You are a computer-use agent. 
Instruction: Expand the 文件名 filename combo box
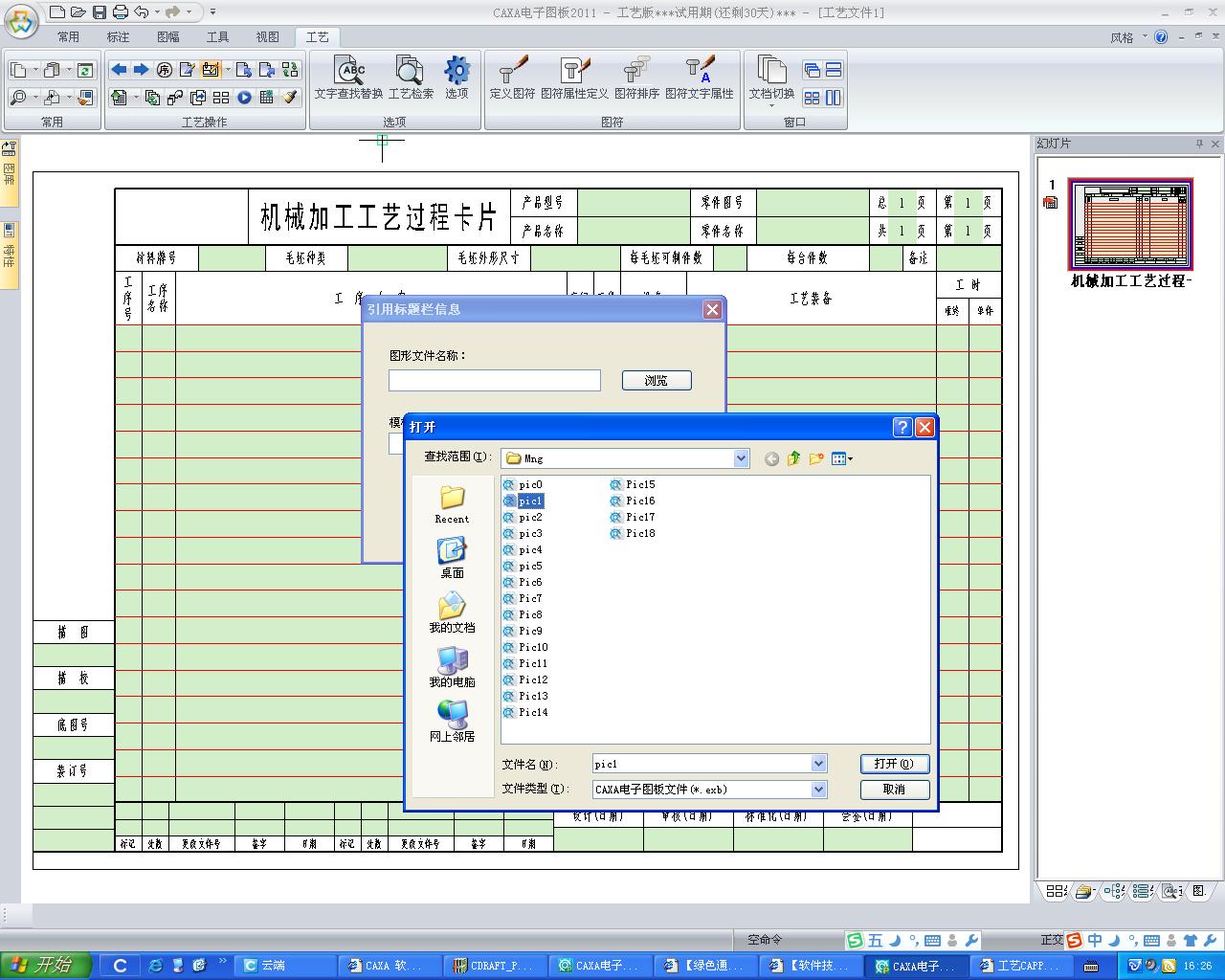pos(818,764)
